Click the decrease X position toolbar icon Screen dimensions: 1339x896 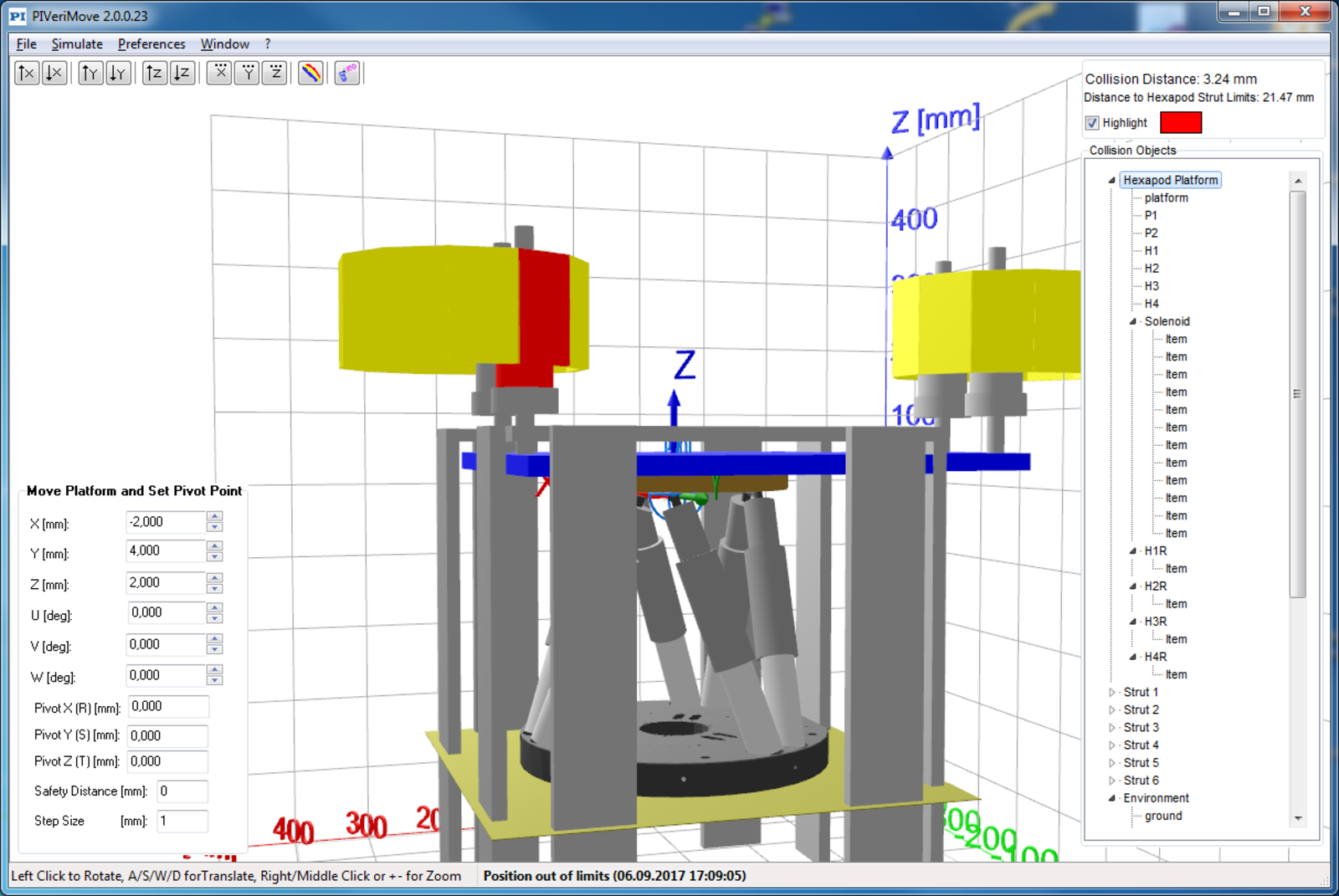[54, 74]
